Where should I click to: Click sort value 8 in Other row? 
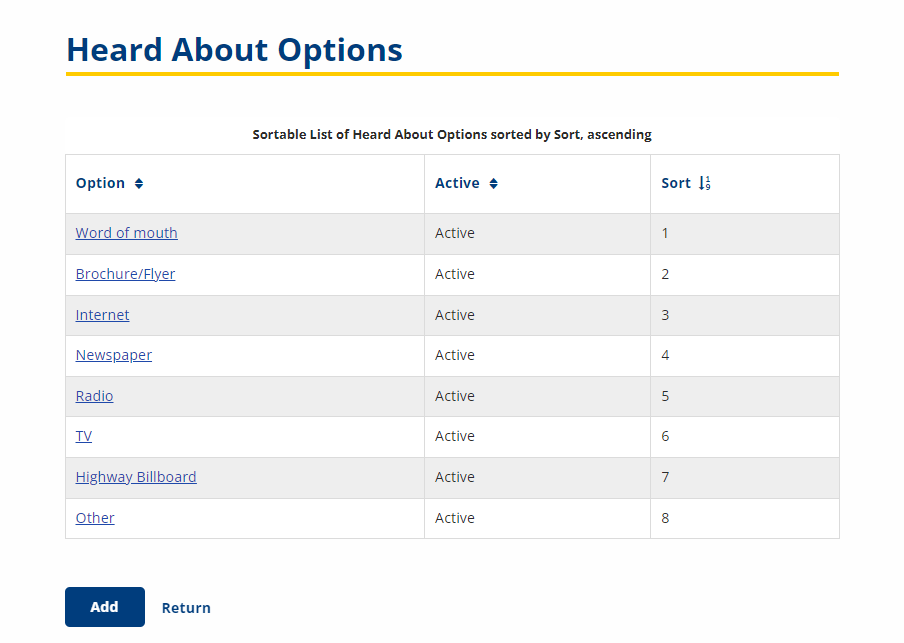point(665,518)
